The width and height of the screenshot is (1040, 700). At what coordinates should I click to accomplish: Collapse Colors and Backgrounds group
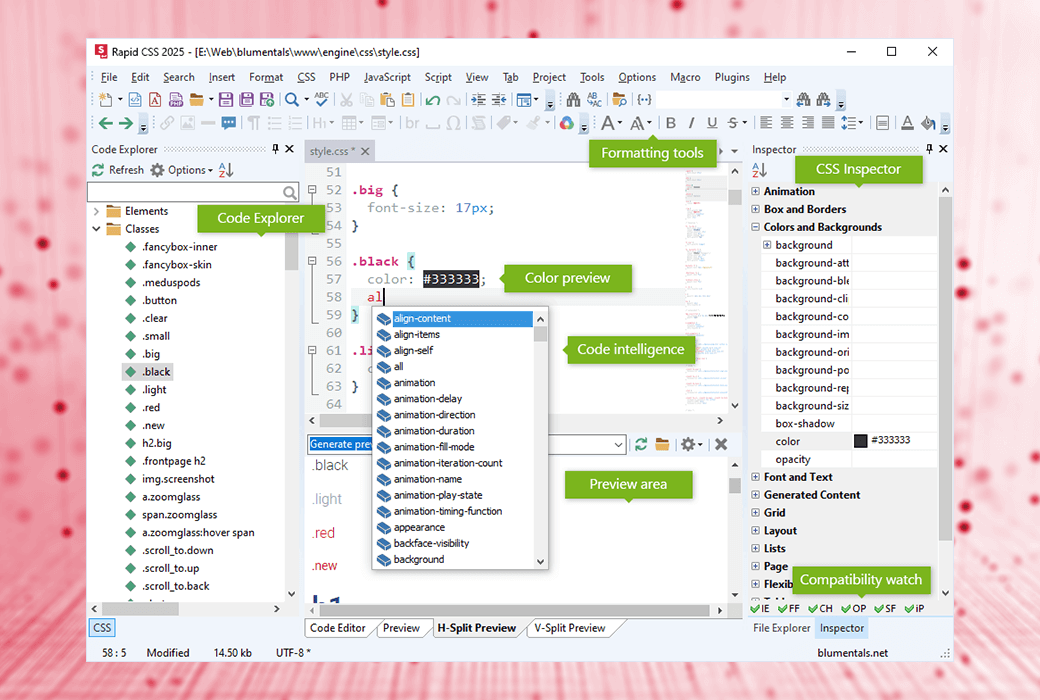point(755,227)
